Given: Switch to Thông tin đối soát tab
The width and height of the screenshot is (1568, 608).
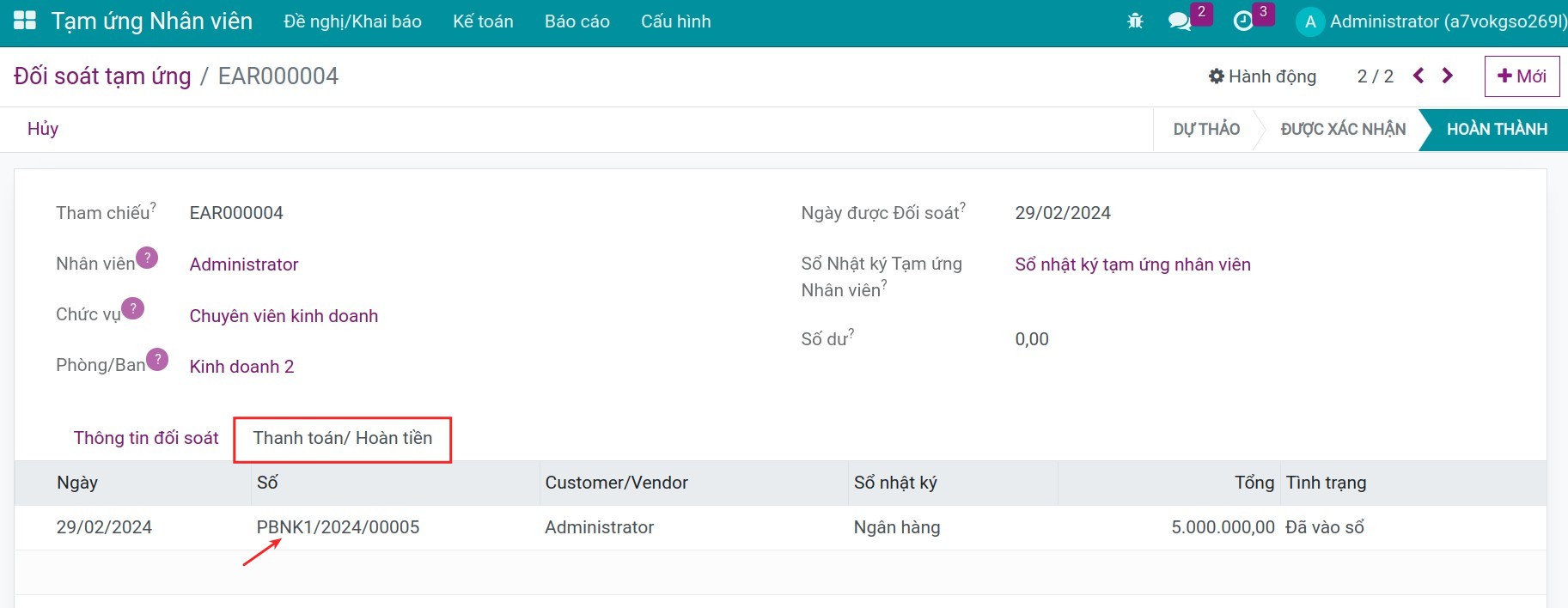Looking at the screenshot, I should coord(146,438).
